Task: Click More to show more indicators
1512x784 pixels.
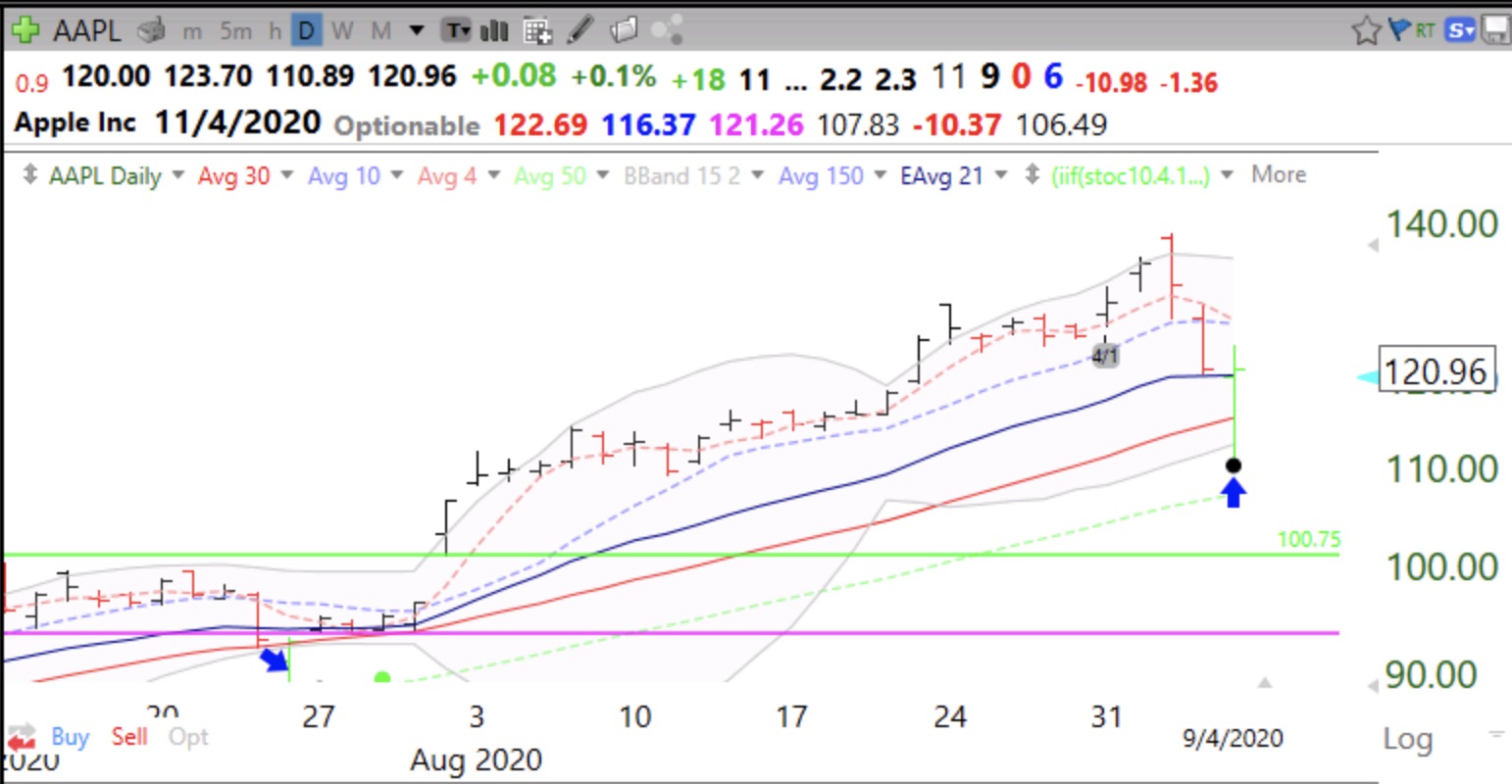Action: coord(1279,174)
